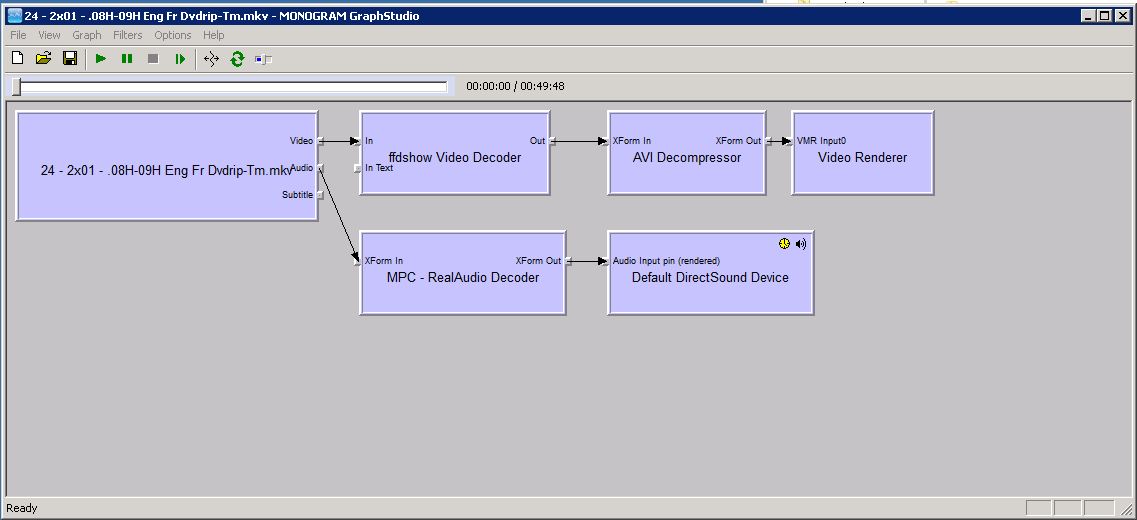Select the MPC - RealAudio Decoder filter

(x=463, y=273)
